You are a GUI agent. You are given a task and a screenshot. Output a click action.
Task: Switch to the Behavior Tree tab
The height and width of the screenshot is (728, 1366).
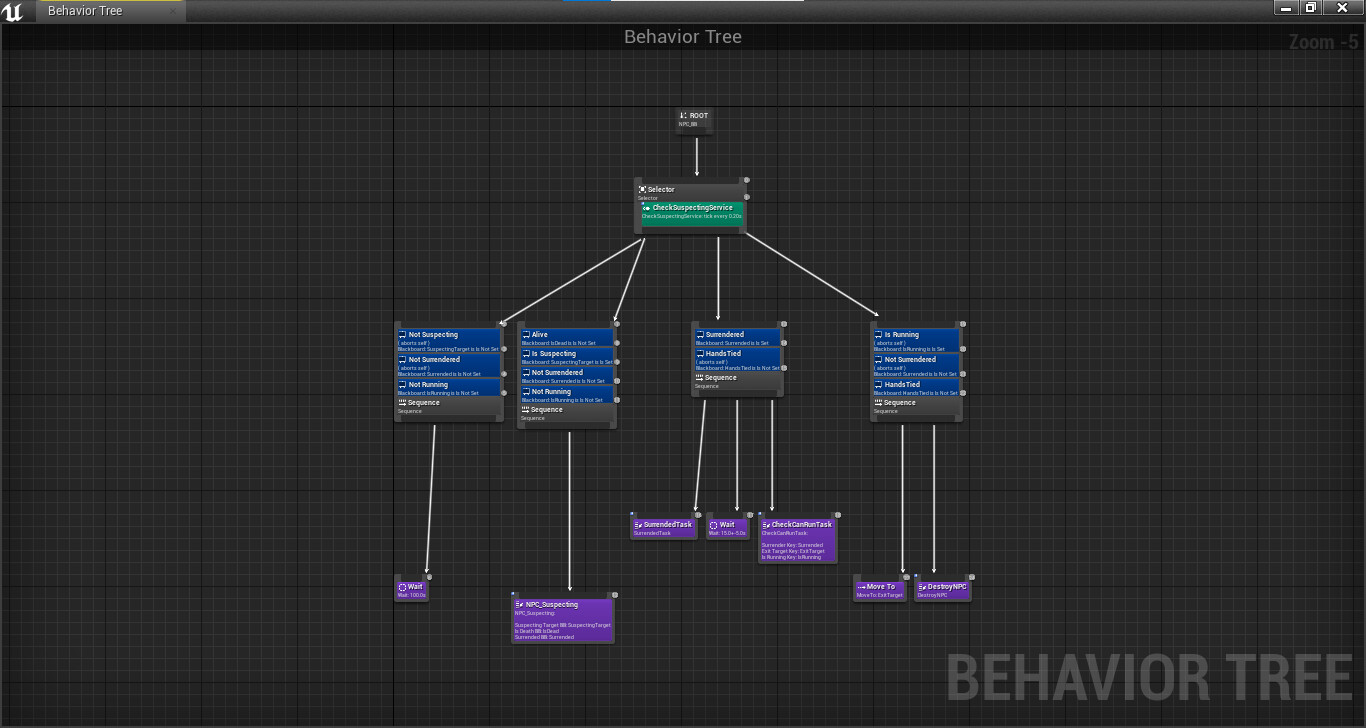pyautogui.click(x=84, y=10)
